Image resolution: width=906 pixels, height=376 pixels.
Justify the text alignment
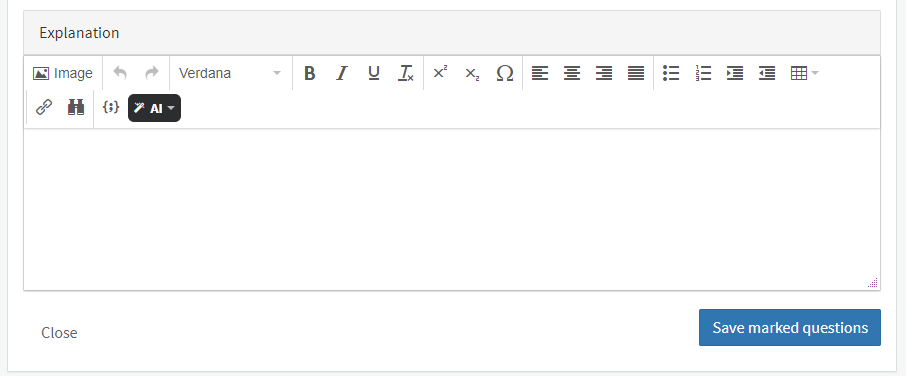636,73
